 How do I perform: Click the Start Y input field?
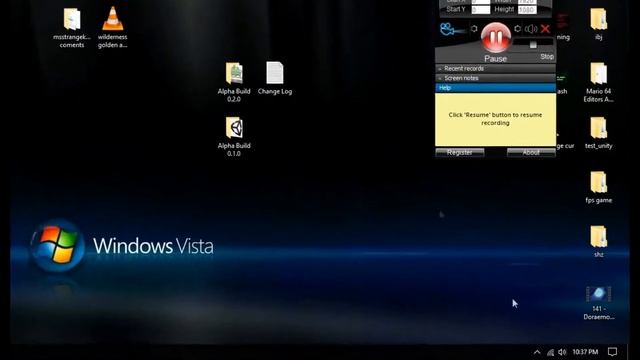point(481,9)
